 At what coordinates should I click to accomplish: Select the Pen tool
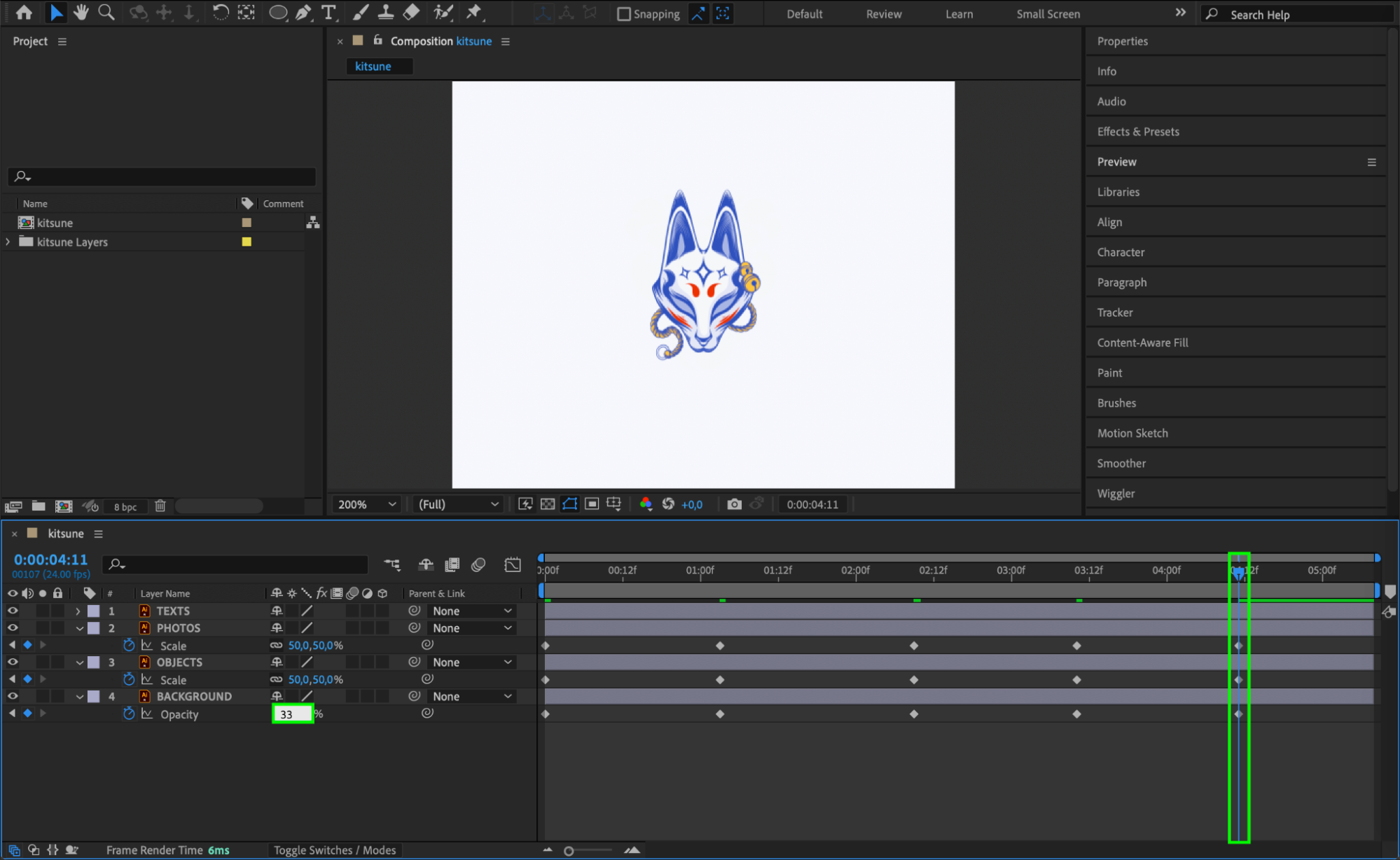pos(303,13)
